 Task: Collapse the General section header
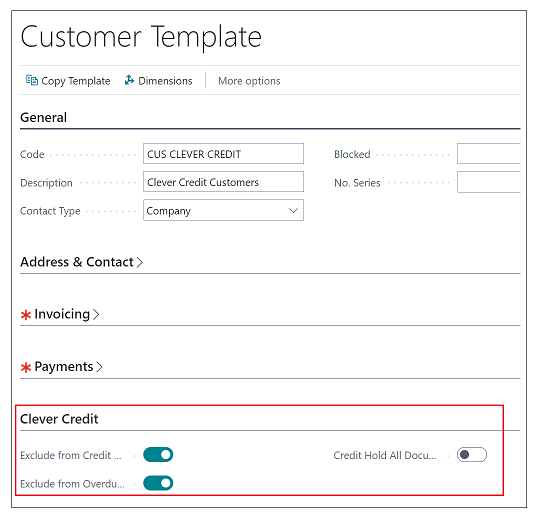(x=44, y=118)
